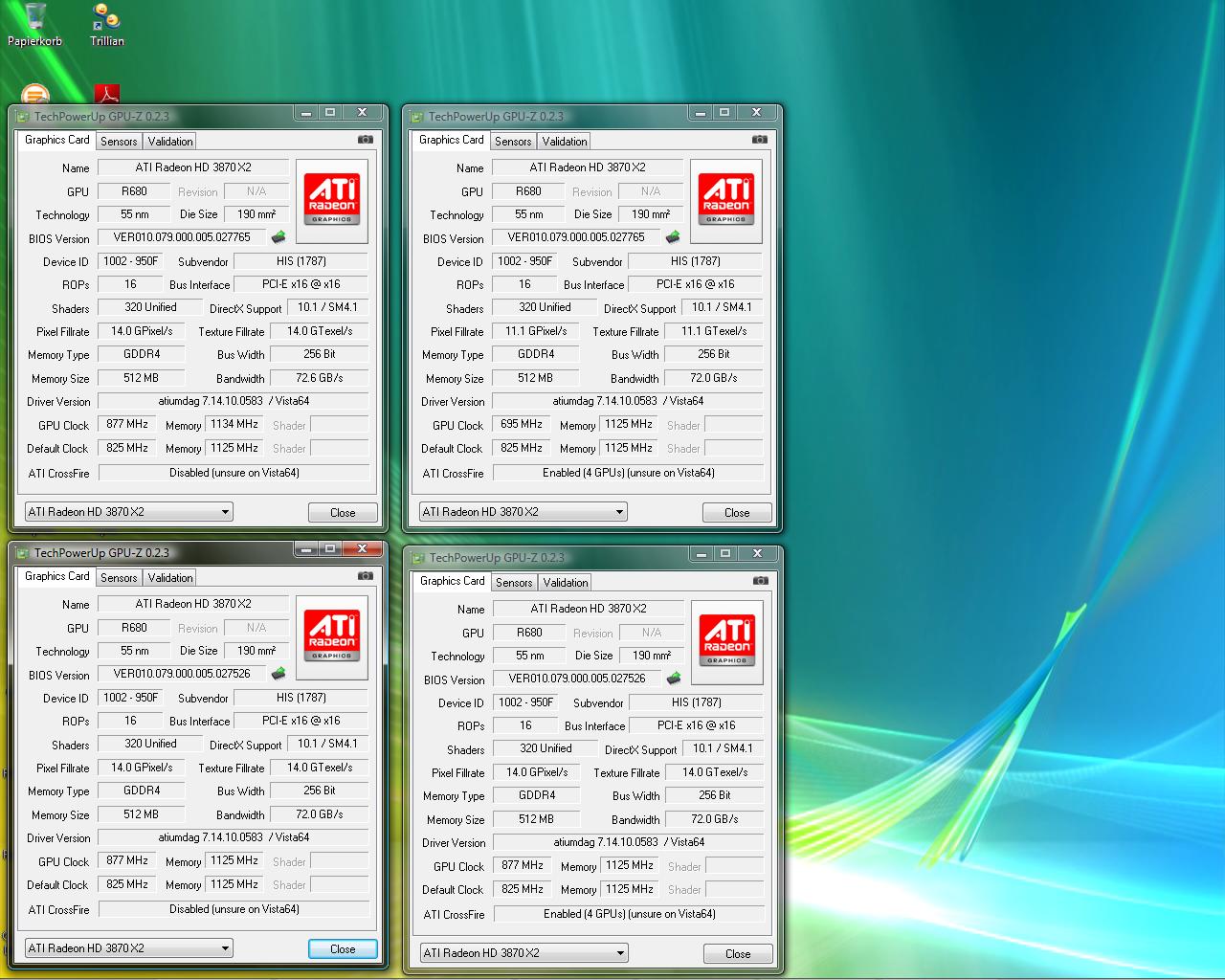Click Close button in lower-right GPU-Z window

(738, 954)
